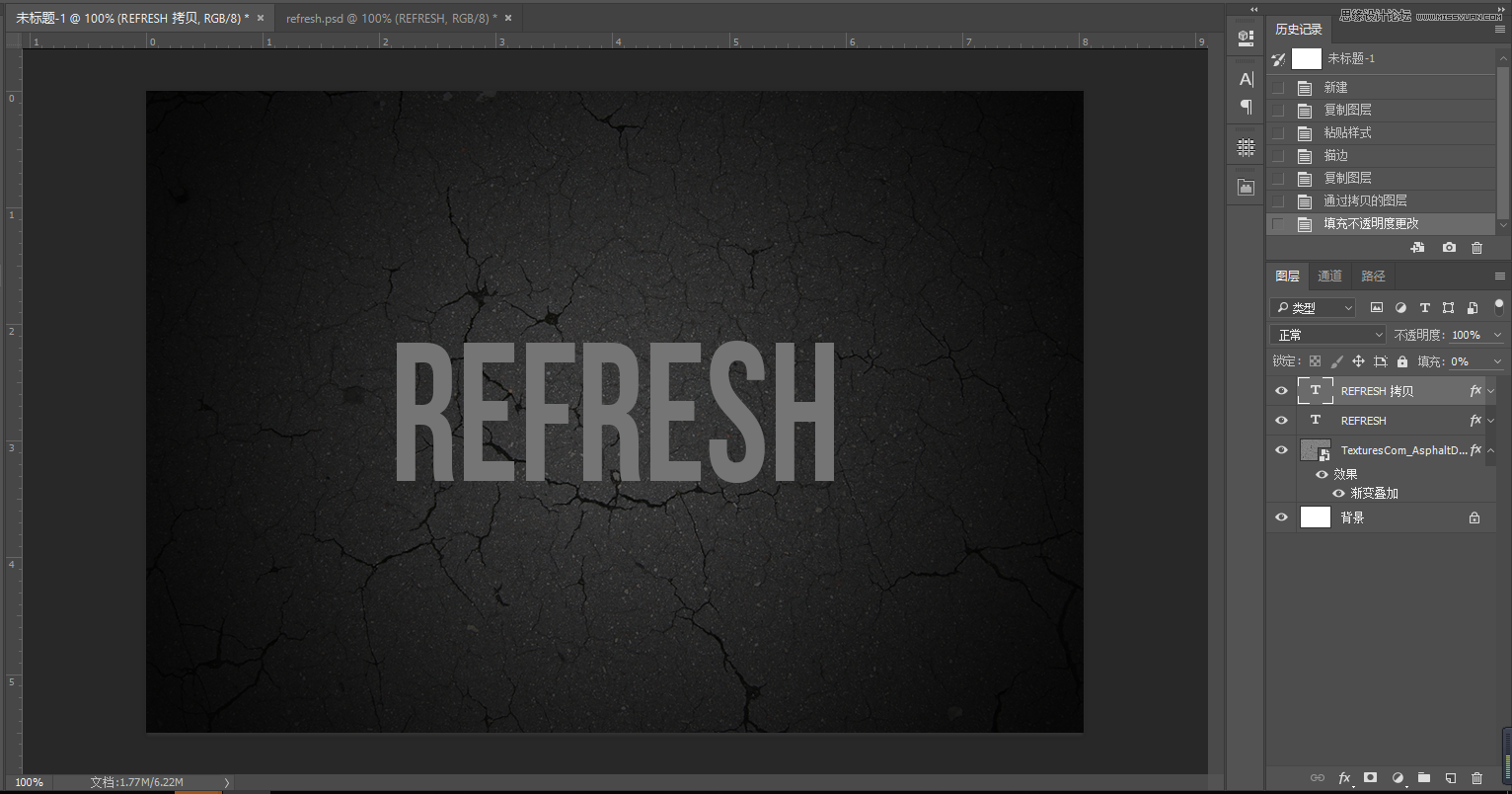The image size is (1512, 794).
Task: Hide the 背景 layer
Action: point(1281,517)
